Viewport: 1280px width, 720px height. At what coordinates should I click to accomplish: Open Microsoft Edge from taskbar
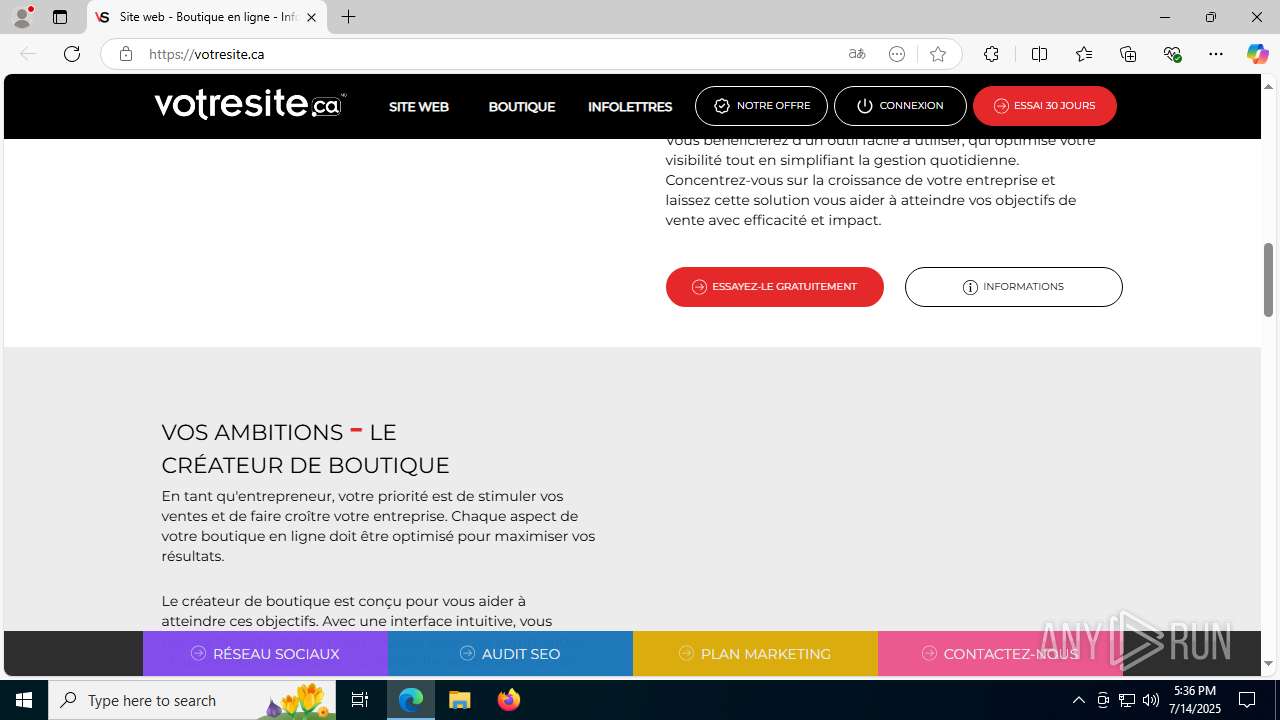point(411,700)
